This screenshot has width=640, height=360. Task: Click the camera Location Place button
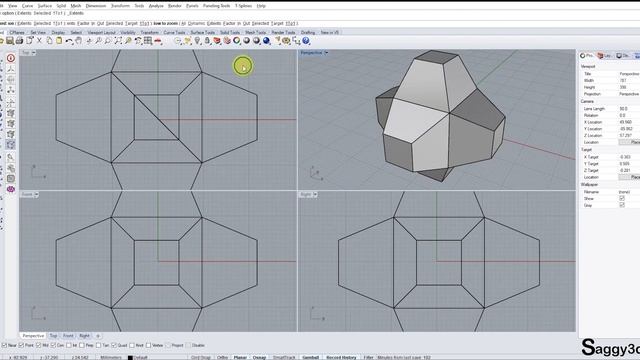630,142
